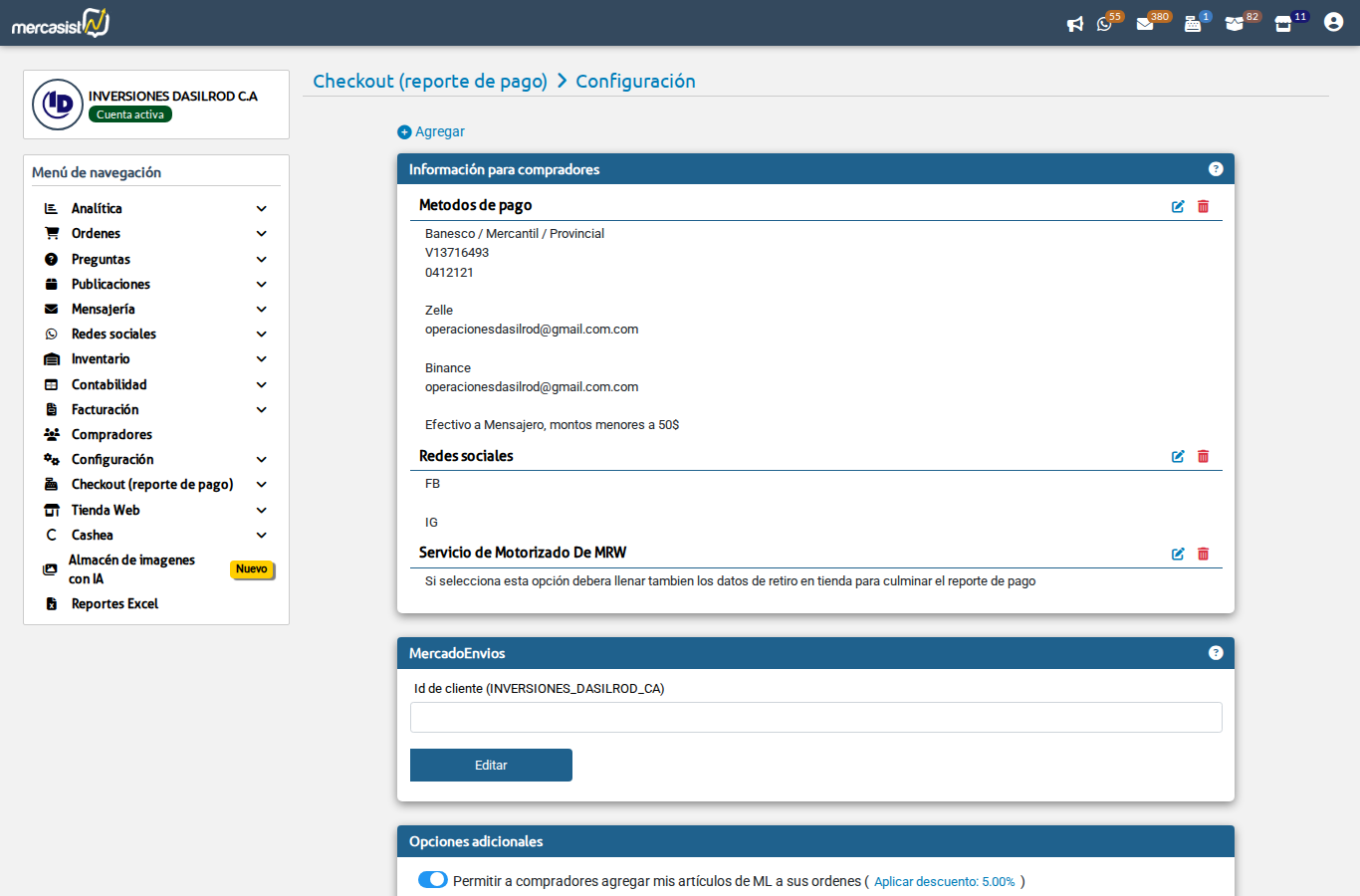
Task: Open the announcements megaphone icon
Action: tap(1075, 23)
